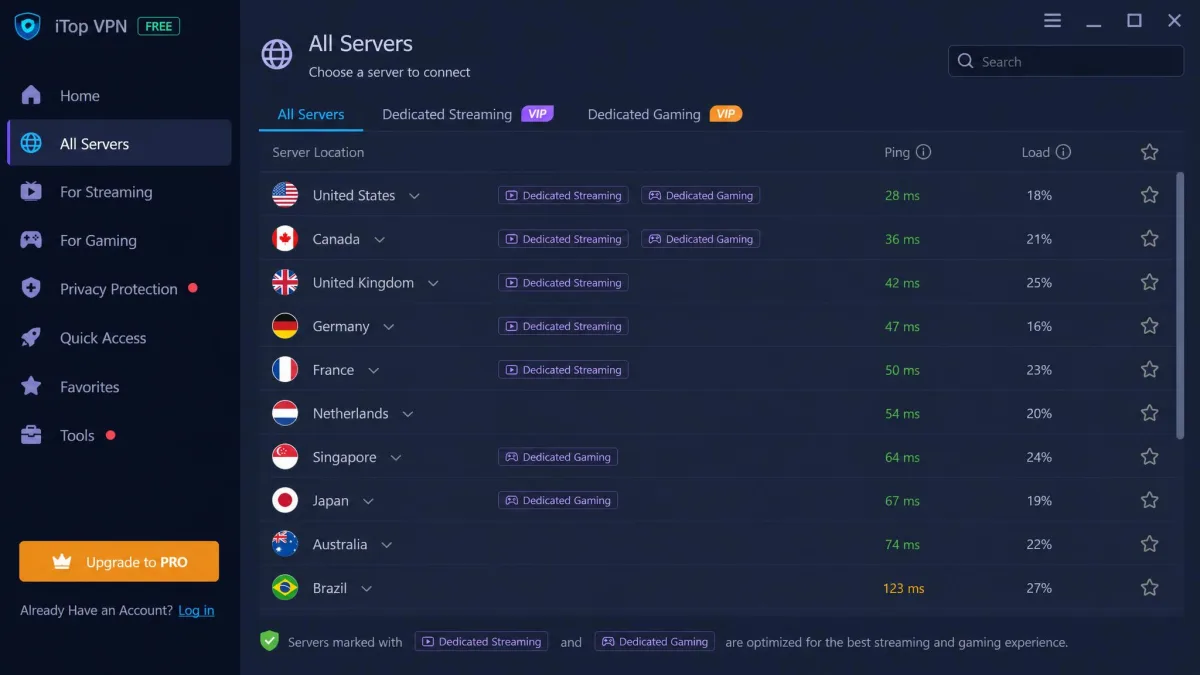Screen dimensions: 1200x675
Task: Favorite the France server star
Action: pyautogui.click(x=1150, y=370)
